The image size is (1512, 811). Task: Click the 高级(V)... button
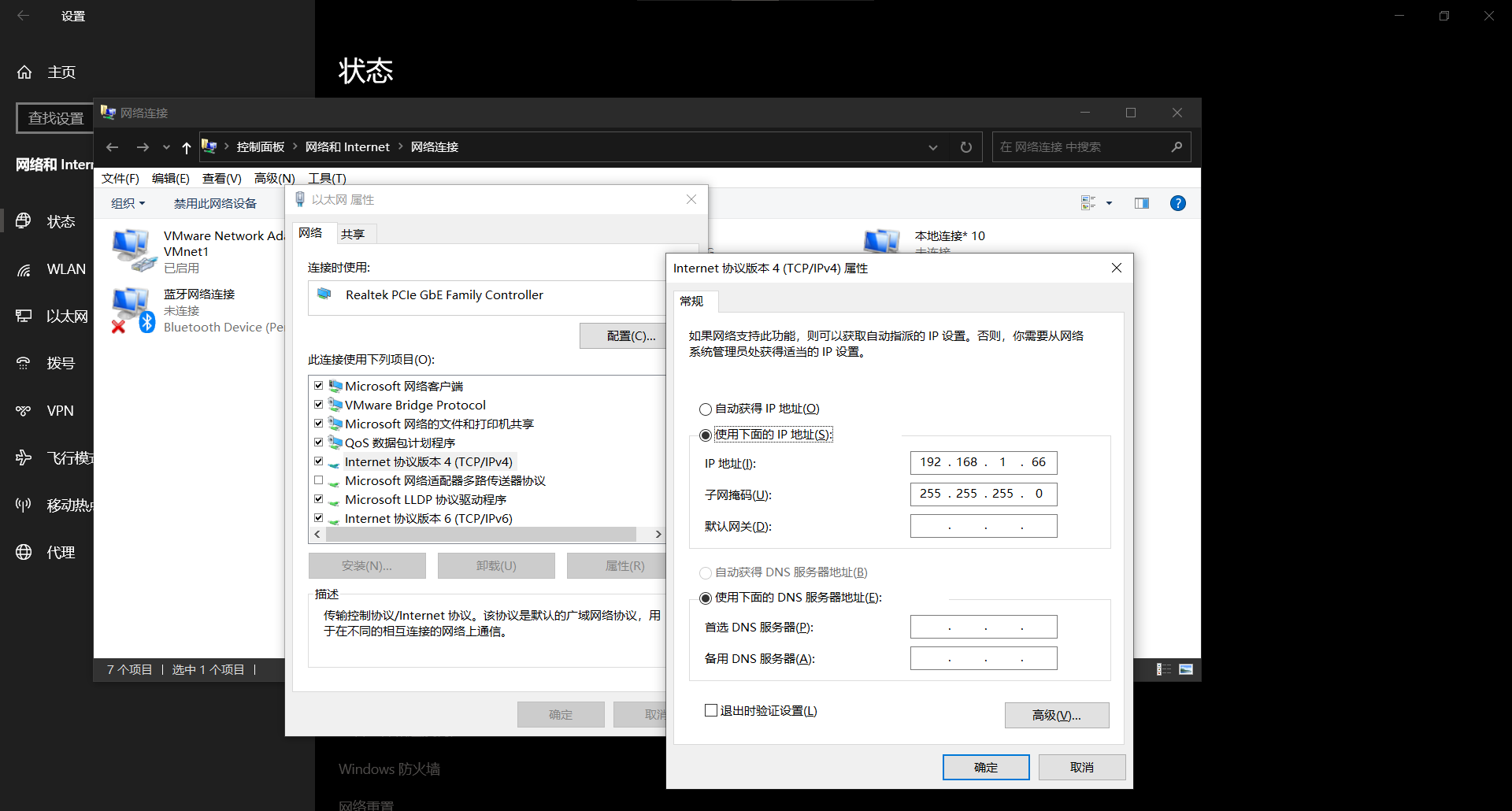[1056, 715]
